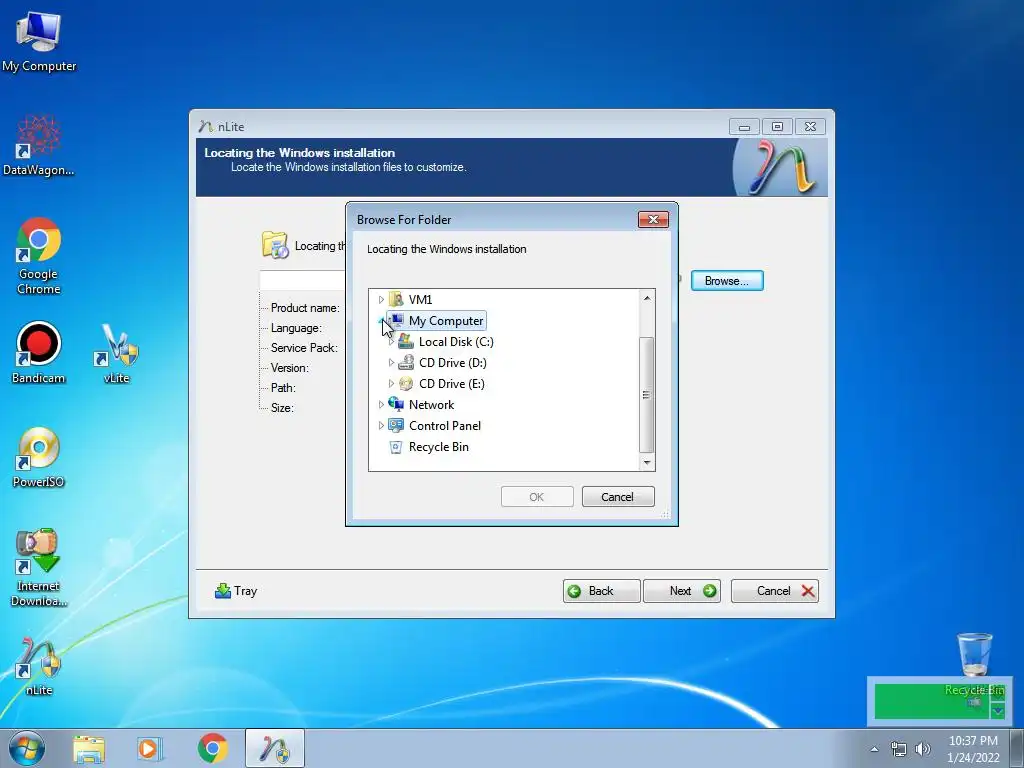Viewport: 1024px width, 768px height.
Task: Select Control Panel in folder tree
Action: (x=445, y=426)
